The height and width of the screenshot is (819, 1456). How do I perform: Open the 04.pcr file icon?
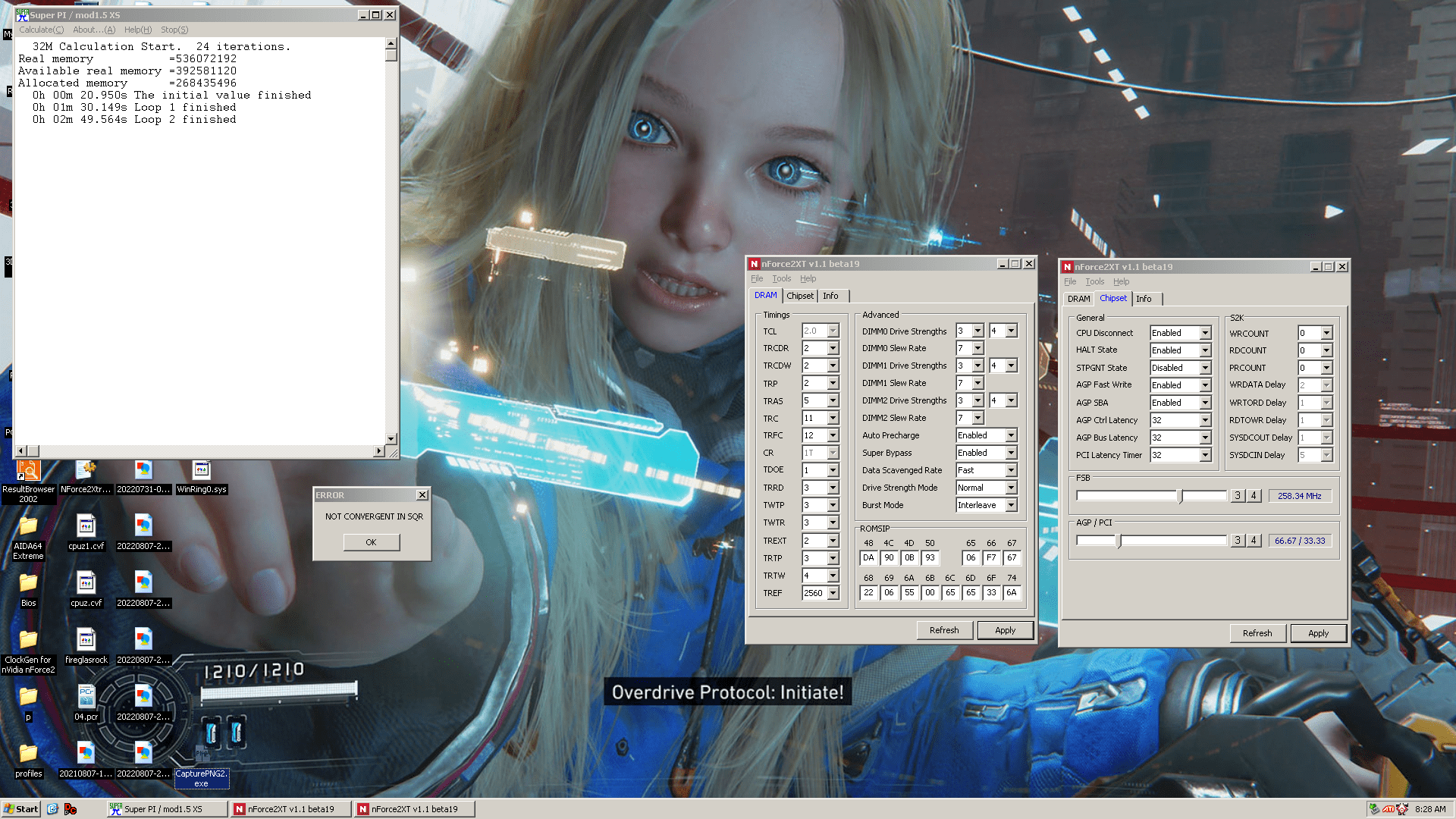pyautogui.click(x=86, y=704)
